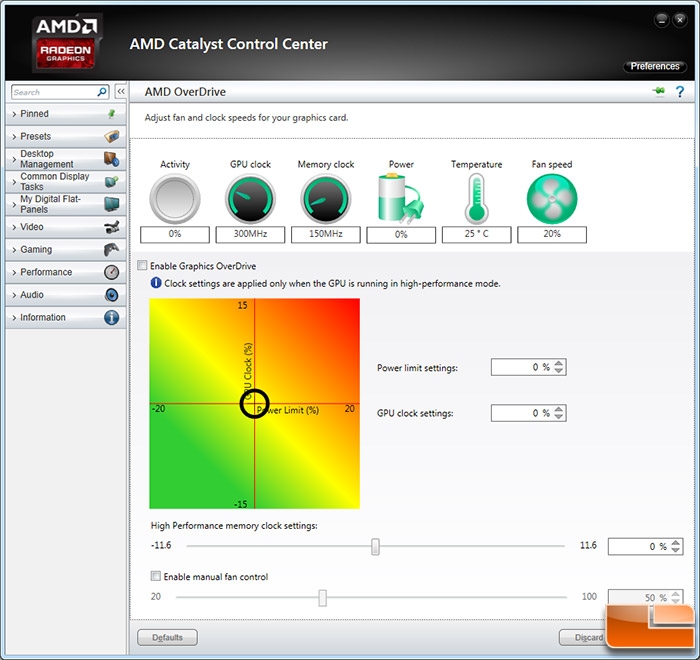Open help with the question mark icon

(680, 92)
